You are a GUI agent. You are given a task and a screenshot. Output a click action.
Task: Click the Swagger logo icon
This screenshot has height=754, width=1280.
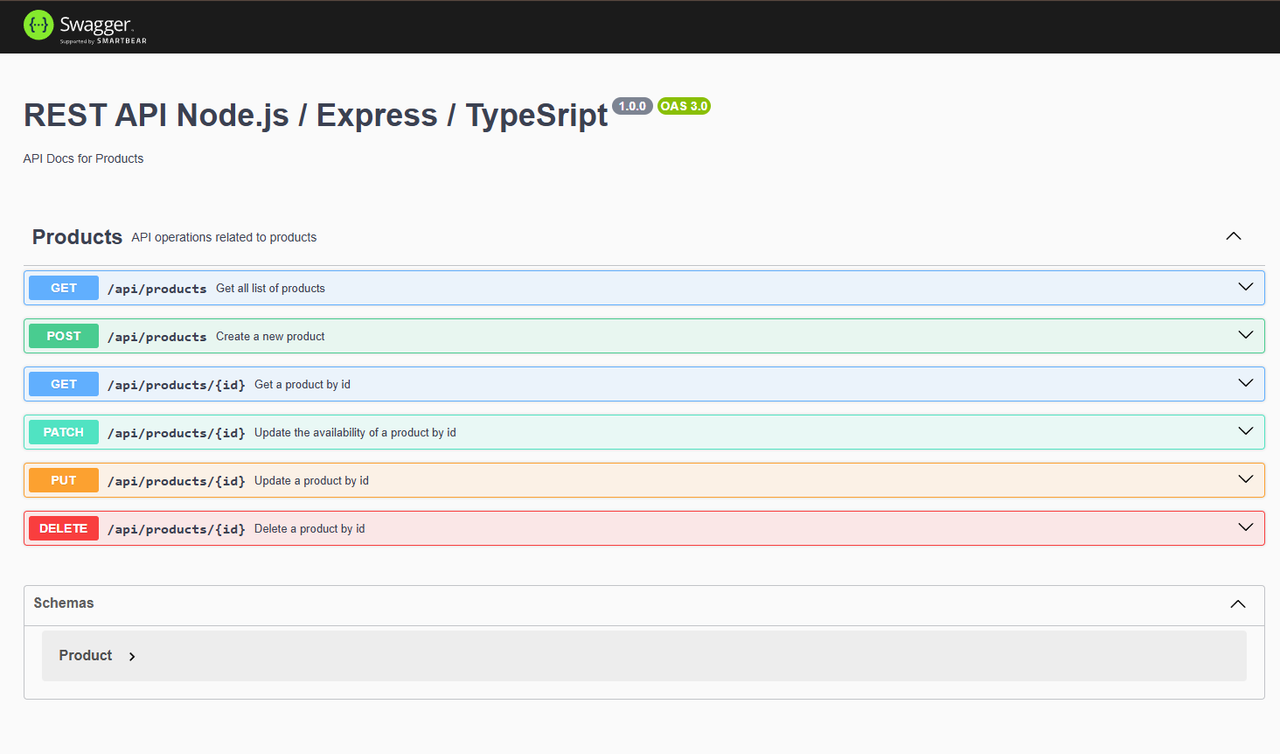(37, 24)
